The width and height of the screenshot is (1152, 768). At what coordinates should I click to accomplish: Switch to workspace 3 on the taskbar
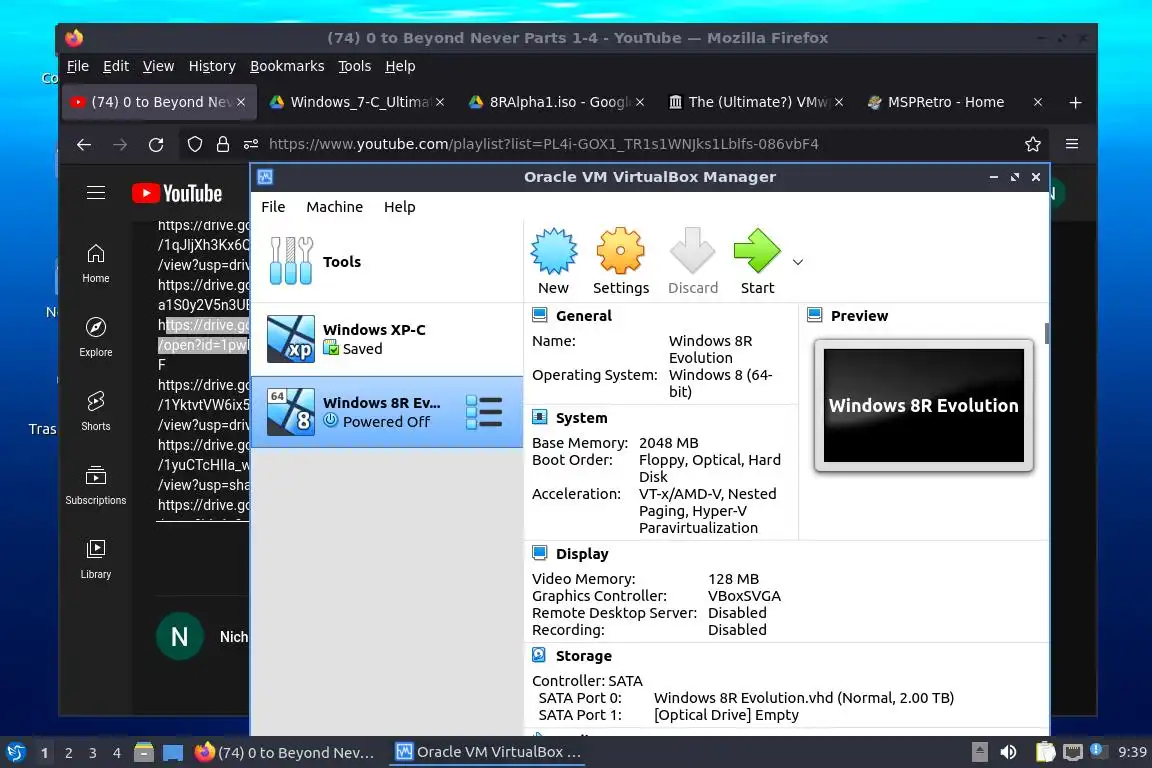coord(93,753)
